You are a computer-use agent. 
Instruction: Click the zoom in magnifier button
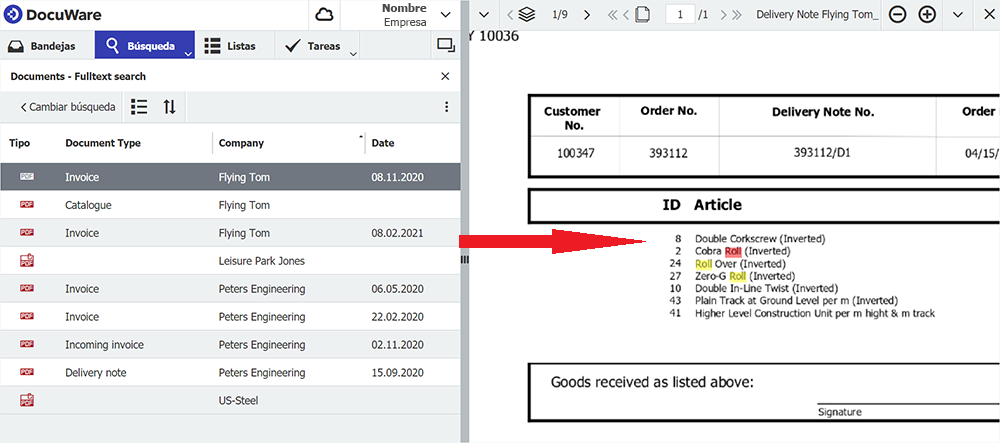coord(927,14)
